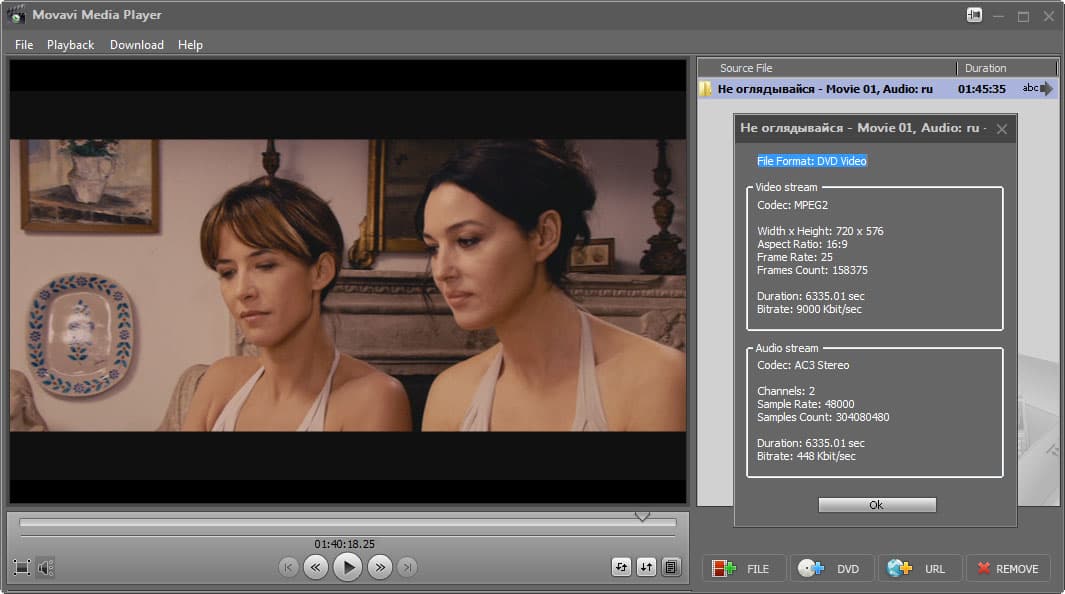The height and width of the screenshot is (594, 1065).
Task: Expand the abc subtitles arrow
Action: tap(1045, 89)
